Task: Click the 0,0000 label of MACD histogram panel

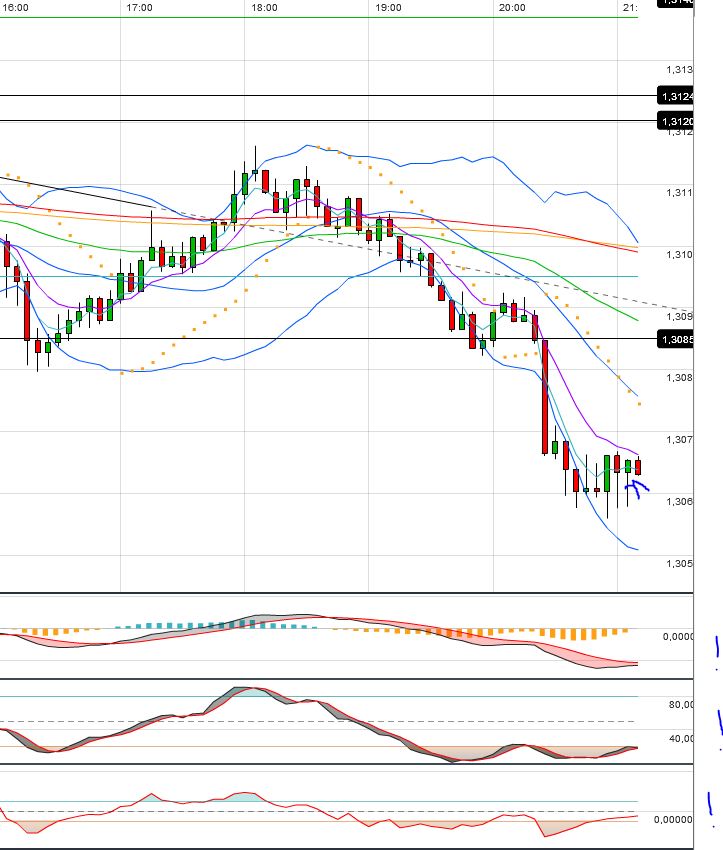Action: pos(677,636)
